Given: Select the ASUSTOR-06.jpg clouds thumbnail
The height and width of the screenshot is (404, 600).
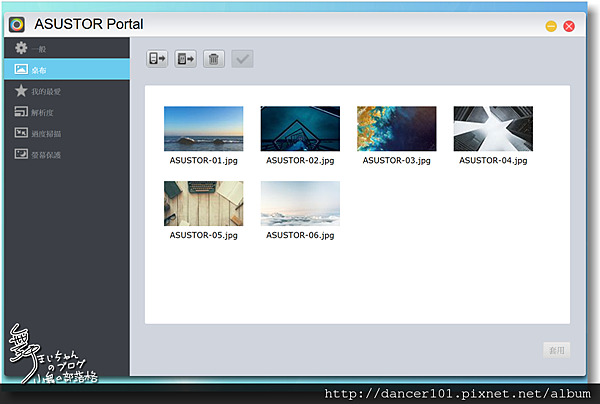Looking at the screenshot, I should (x=300, y=203).
